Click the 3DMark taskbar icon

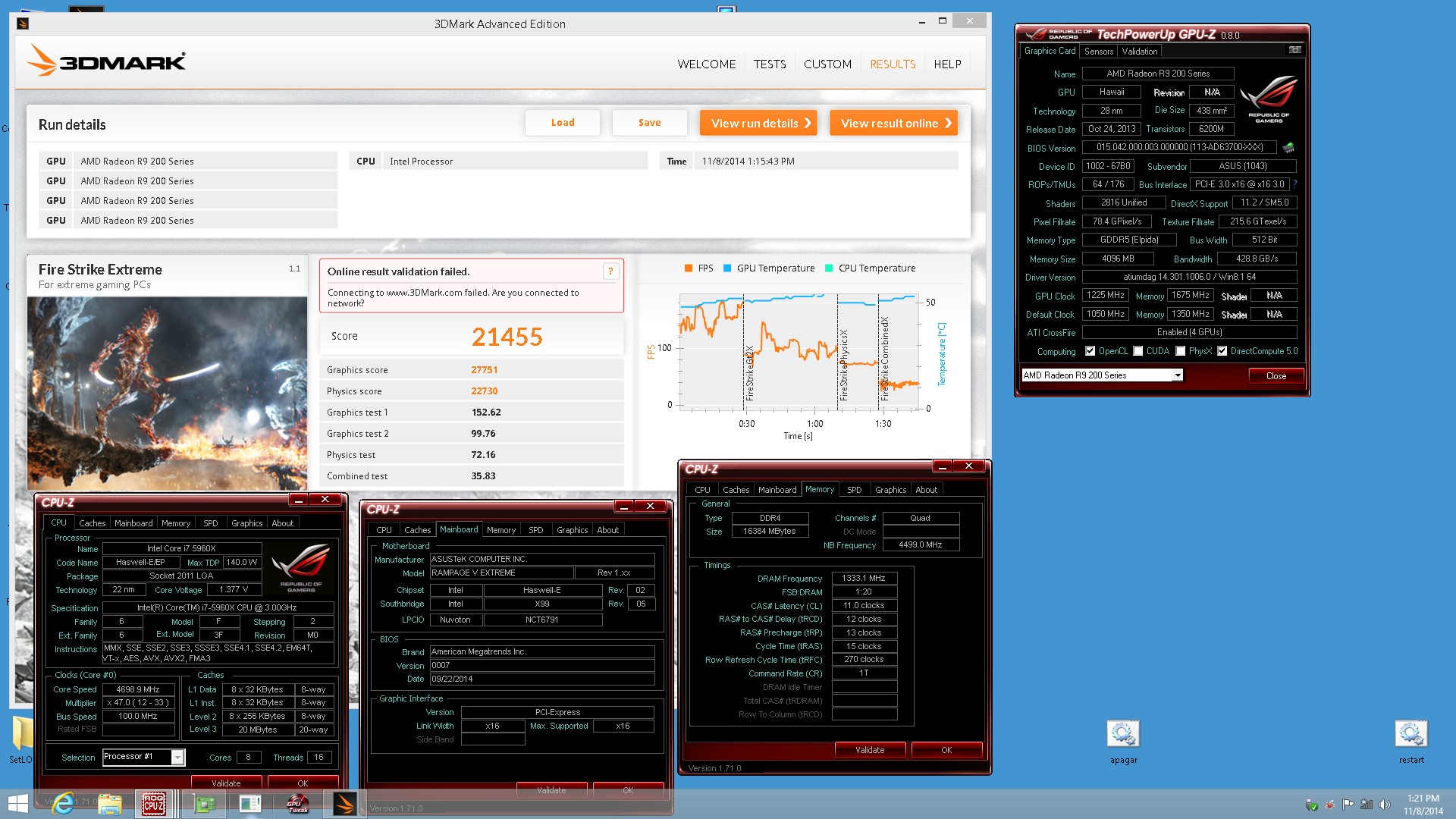point(344,804)
